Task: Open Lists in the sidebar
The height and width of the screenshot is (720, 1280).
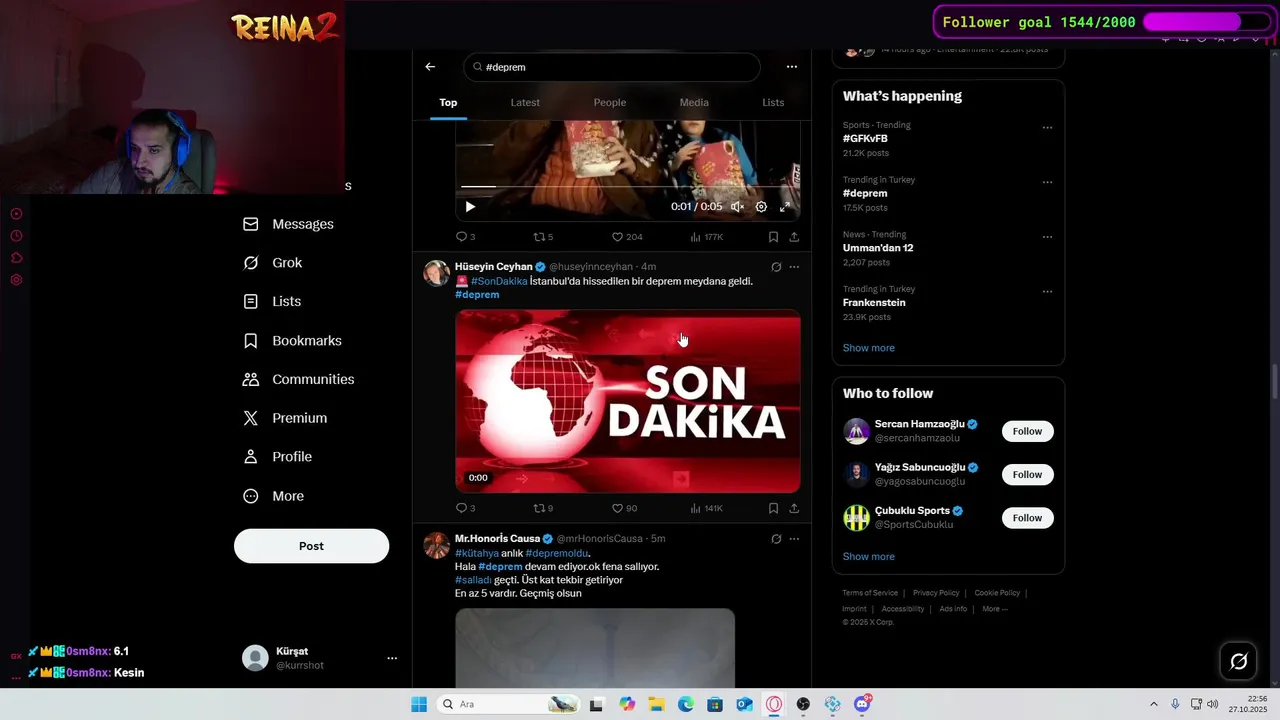Action: pos(272,301)
